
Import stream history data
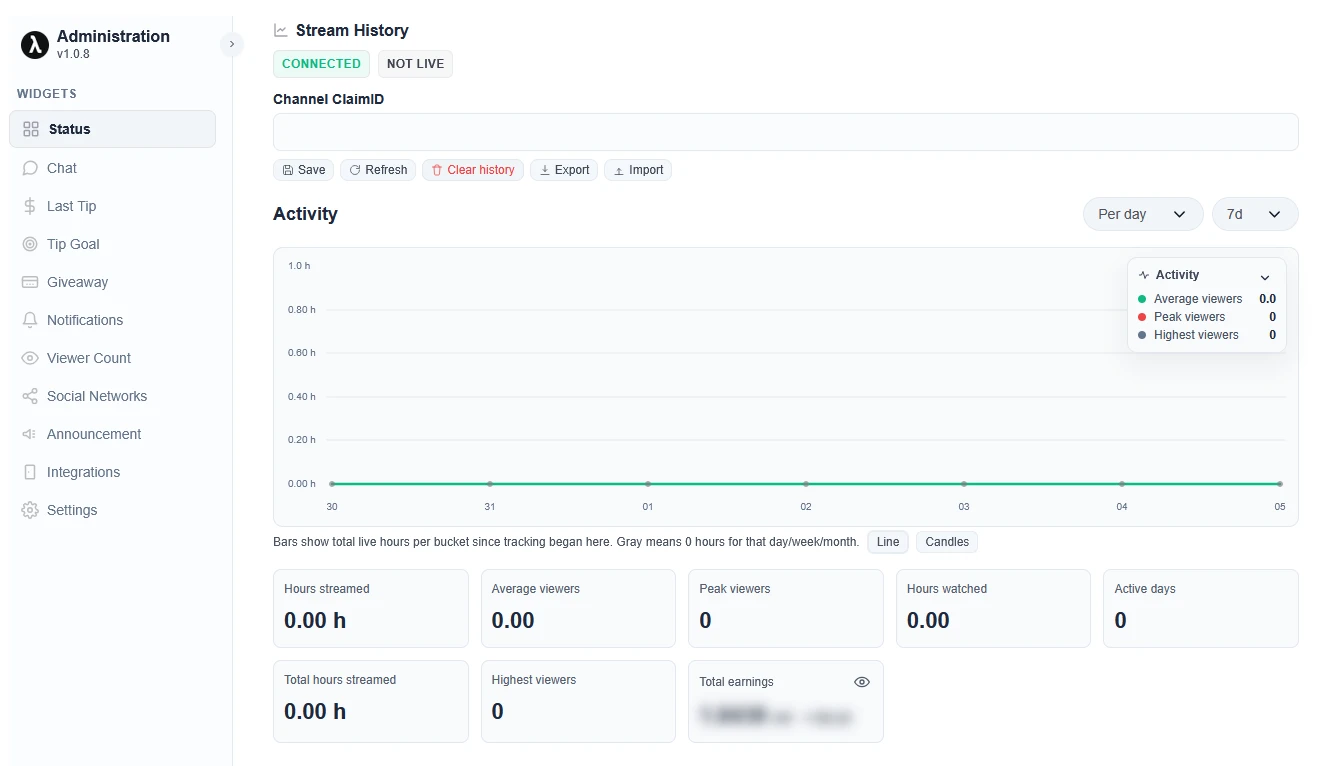click(x=638, y=170)
